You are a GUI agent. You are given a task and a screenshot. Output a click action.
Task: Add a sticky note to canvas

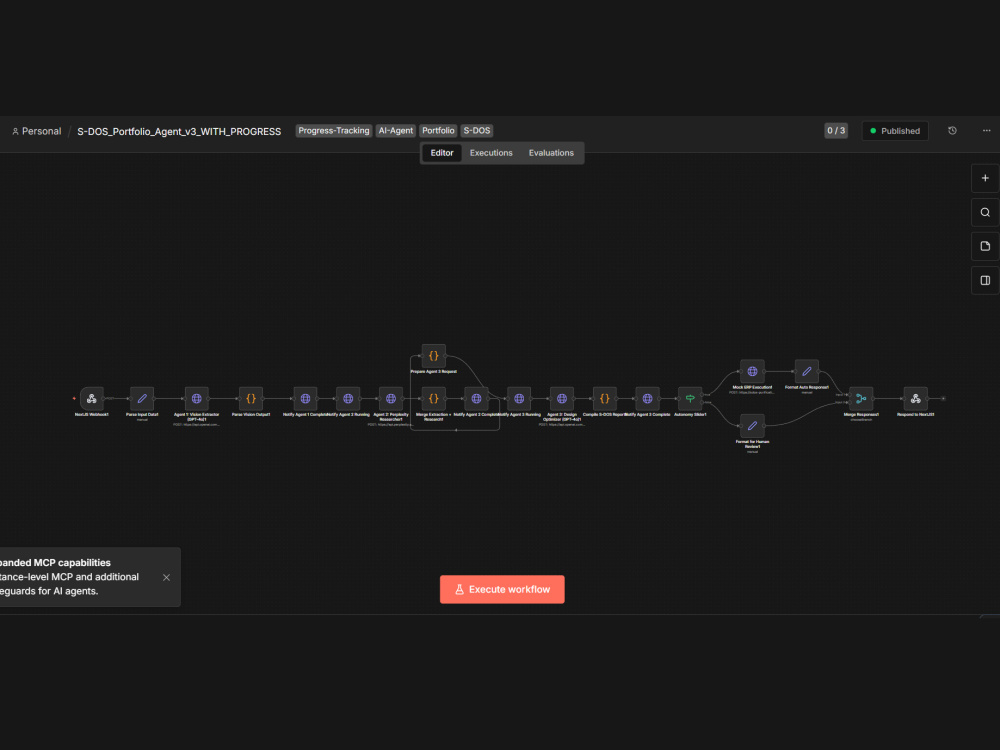985,246
